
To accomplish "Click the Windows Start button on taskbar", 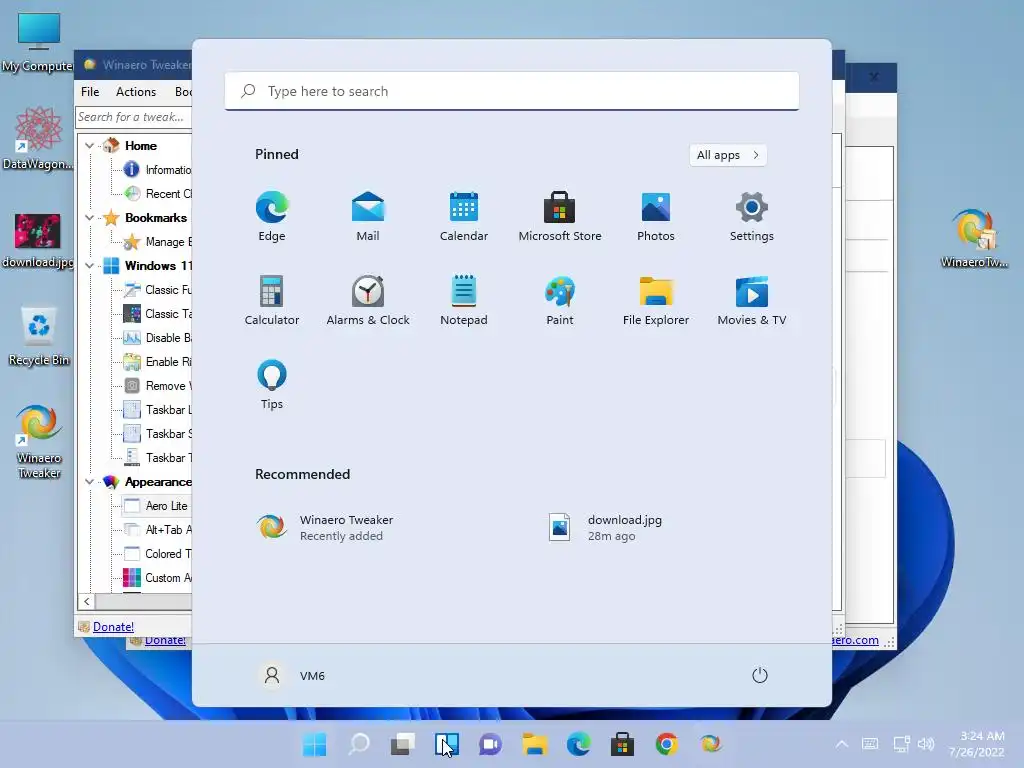I will (315, 744).
